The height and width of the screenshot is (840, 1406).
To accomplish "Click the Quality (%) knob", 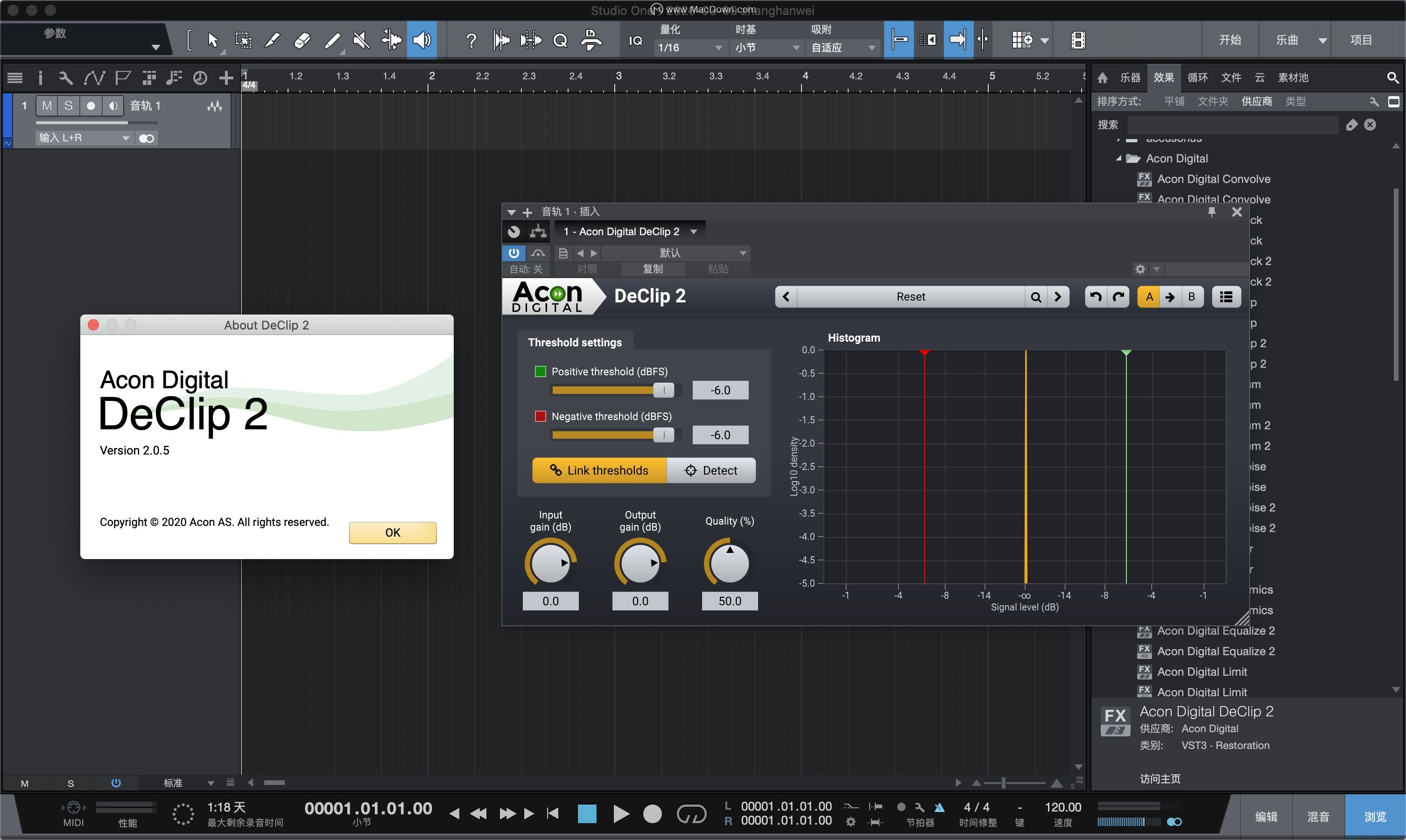I will (730, 563).
